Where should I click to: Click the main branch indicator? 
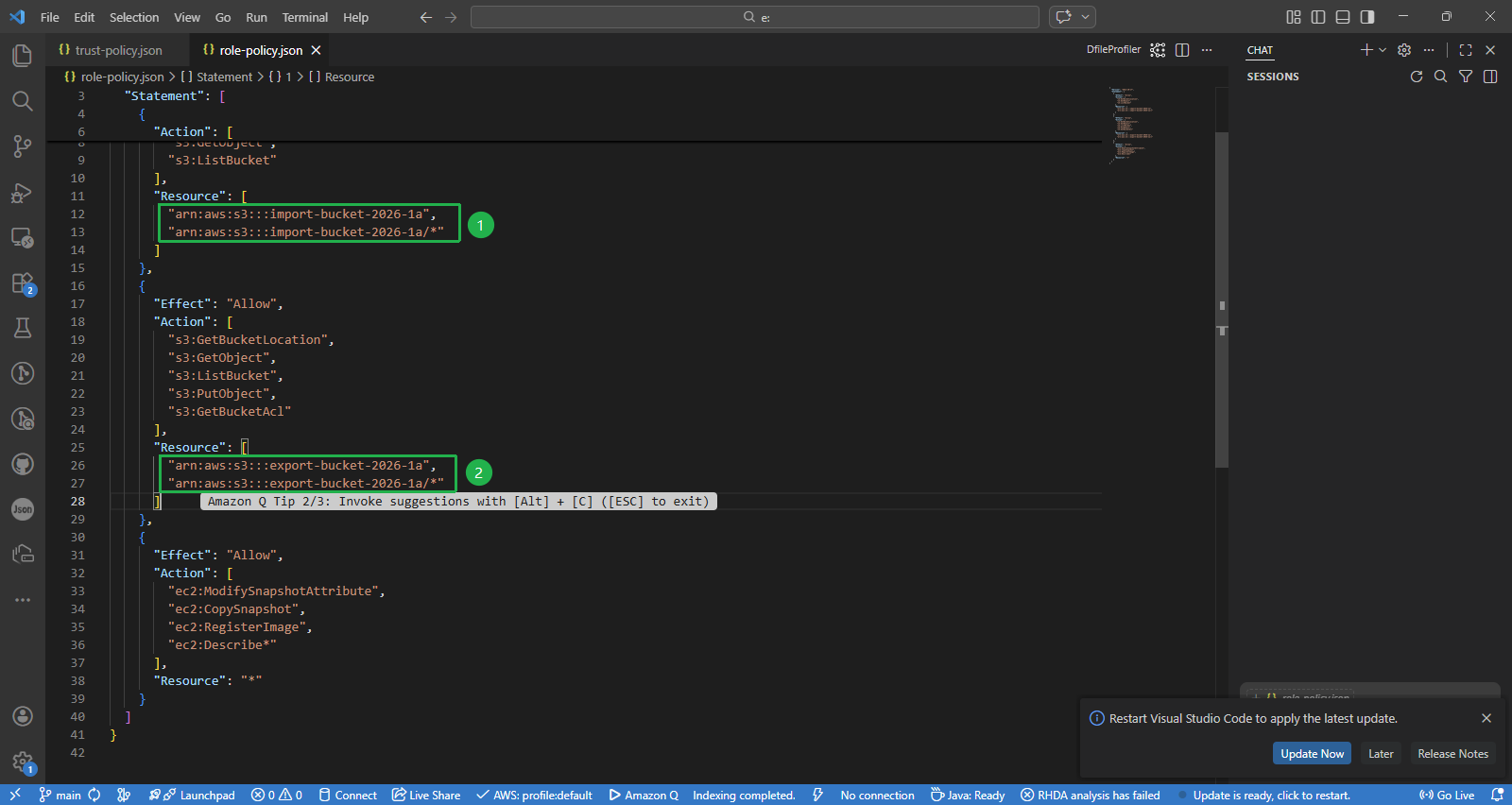click(x=60, y=796)
